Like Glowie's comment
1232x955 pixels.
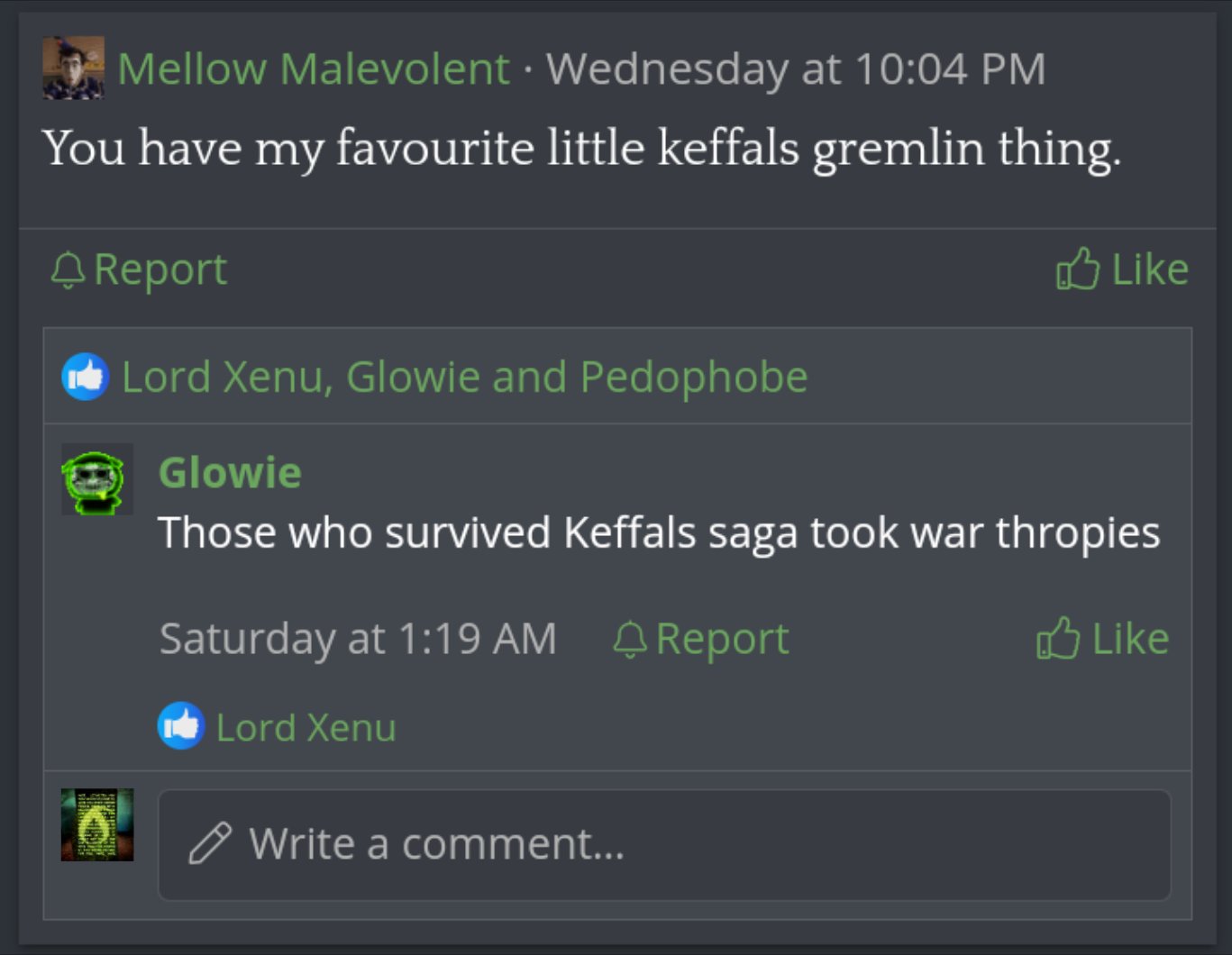click(1130, 639)
